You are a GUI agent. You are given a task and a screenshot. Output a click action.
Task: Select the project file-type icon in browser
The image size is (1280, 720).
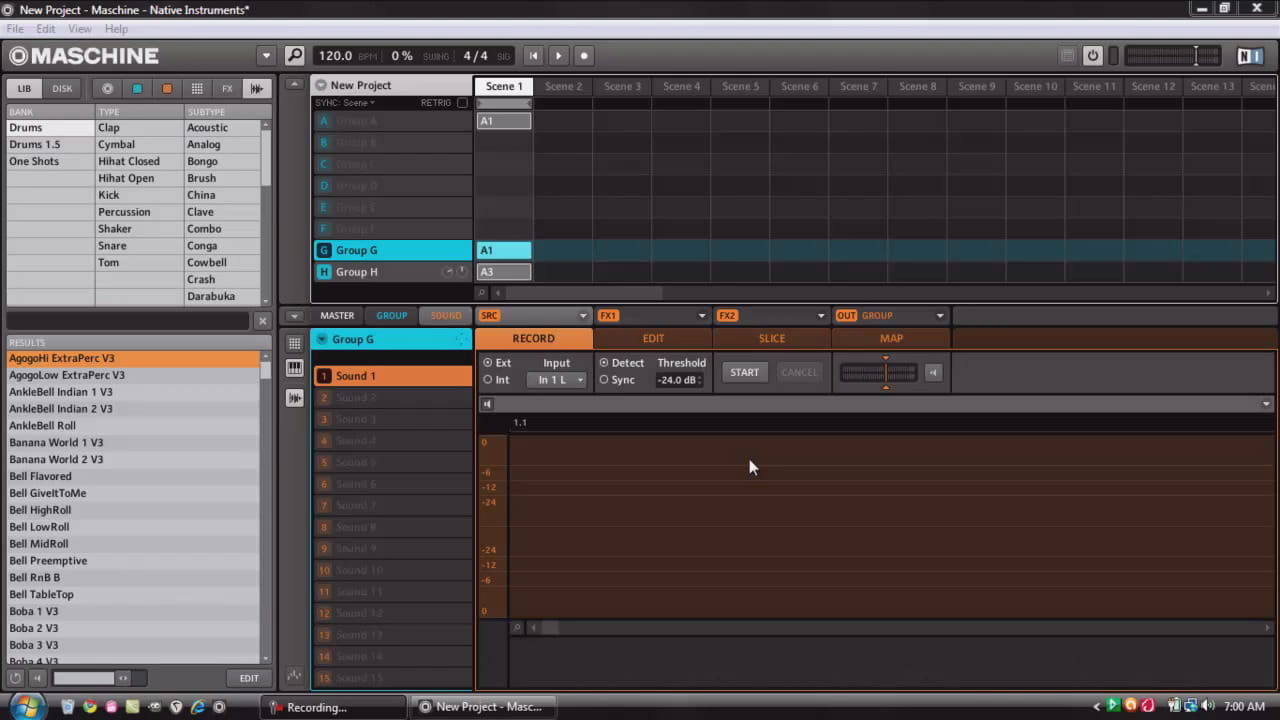pyautogui.click(x=107, y=88)
